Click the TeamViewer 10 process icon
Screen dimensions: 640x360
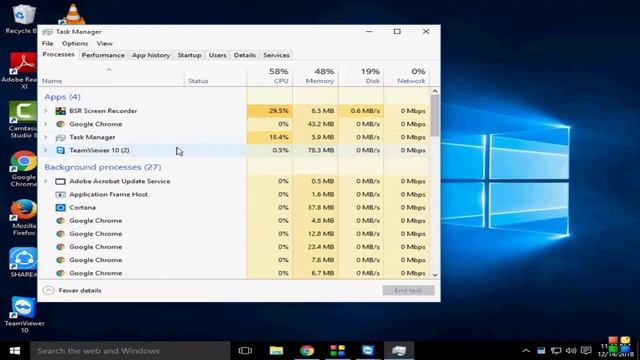pos(60,150)
